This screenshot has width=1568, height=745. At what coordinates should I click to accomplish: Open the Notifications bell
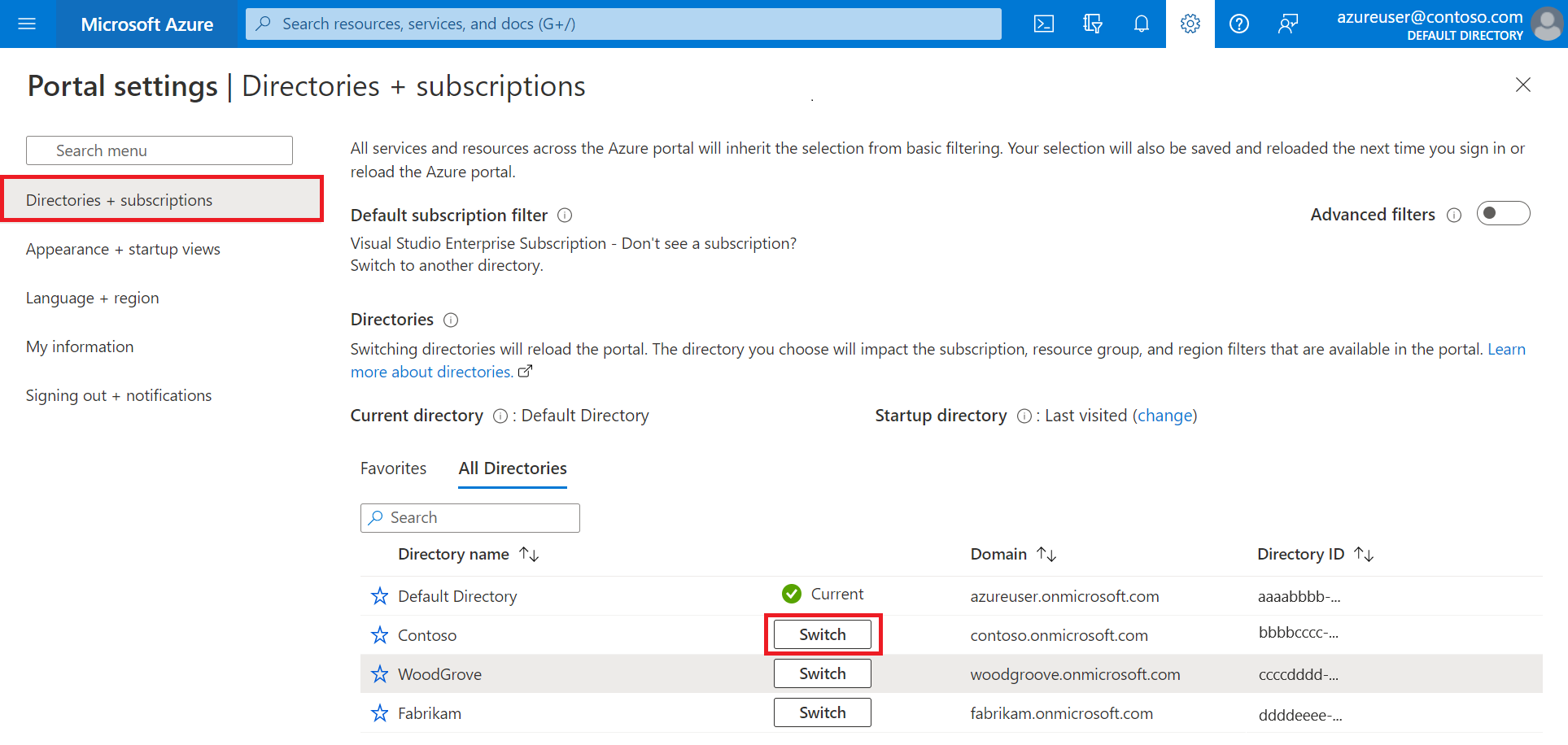pos(1141,24)
